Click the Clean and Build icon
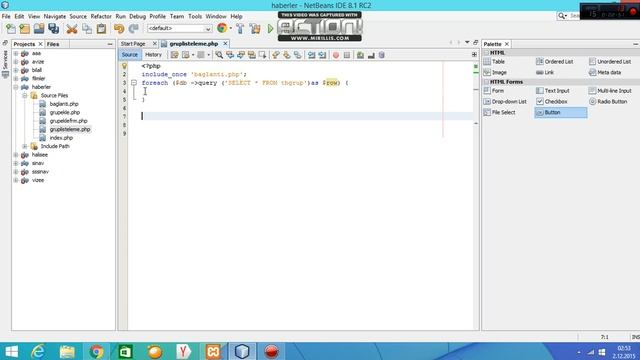The width and height of the screenshot is (640, 360). click(255, 29)
